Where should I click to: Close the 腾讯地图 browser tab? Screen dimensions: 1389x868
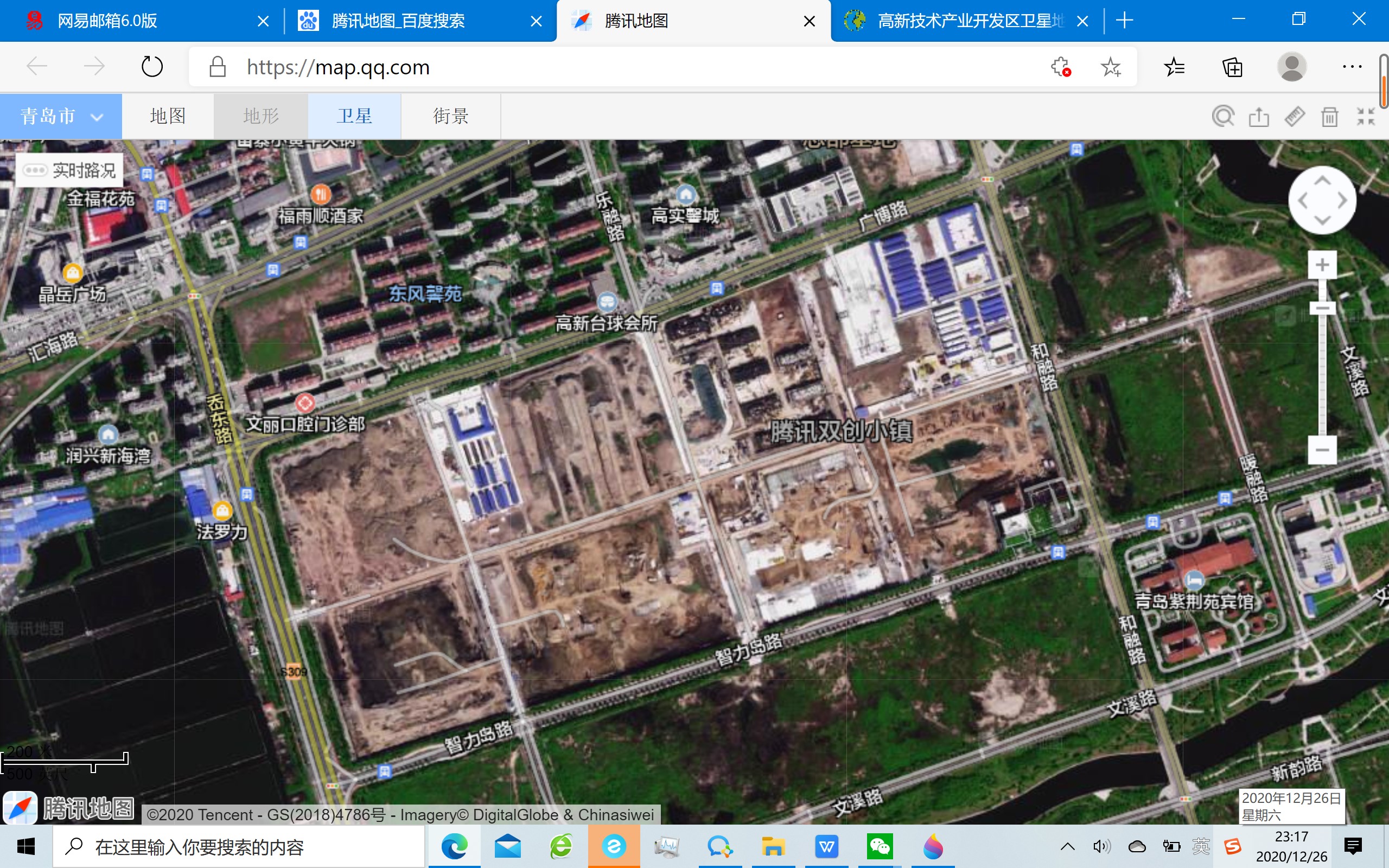coord(810,21)
